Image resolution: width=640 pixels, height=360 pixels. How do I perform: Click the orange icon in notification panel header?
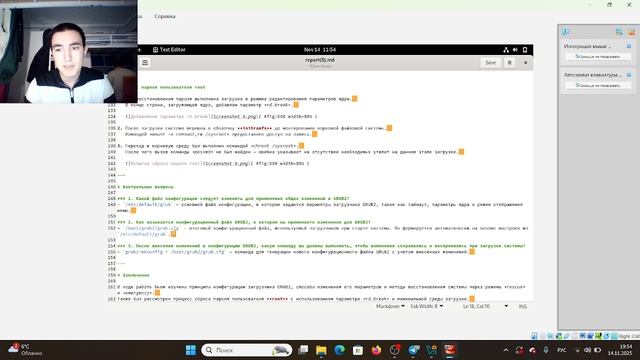coord(631,32)
